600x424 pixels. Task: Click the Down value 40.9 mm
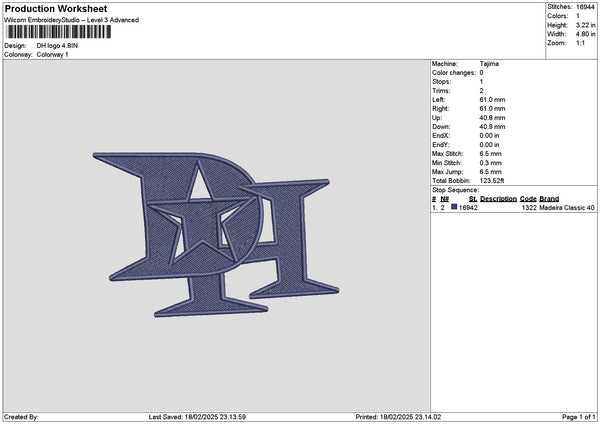pyautogui.click(x=492, y=127)
